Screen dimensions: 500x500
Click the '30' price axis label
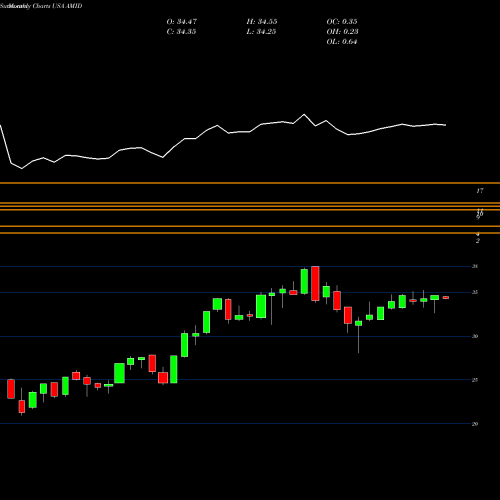(475, 336)
